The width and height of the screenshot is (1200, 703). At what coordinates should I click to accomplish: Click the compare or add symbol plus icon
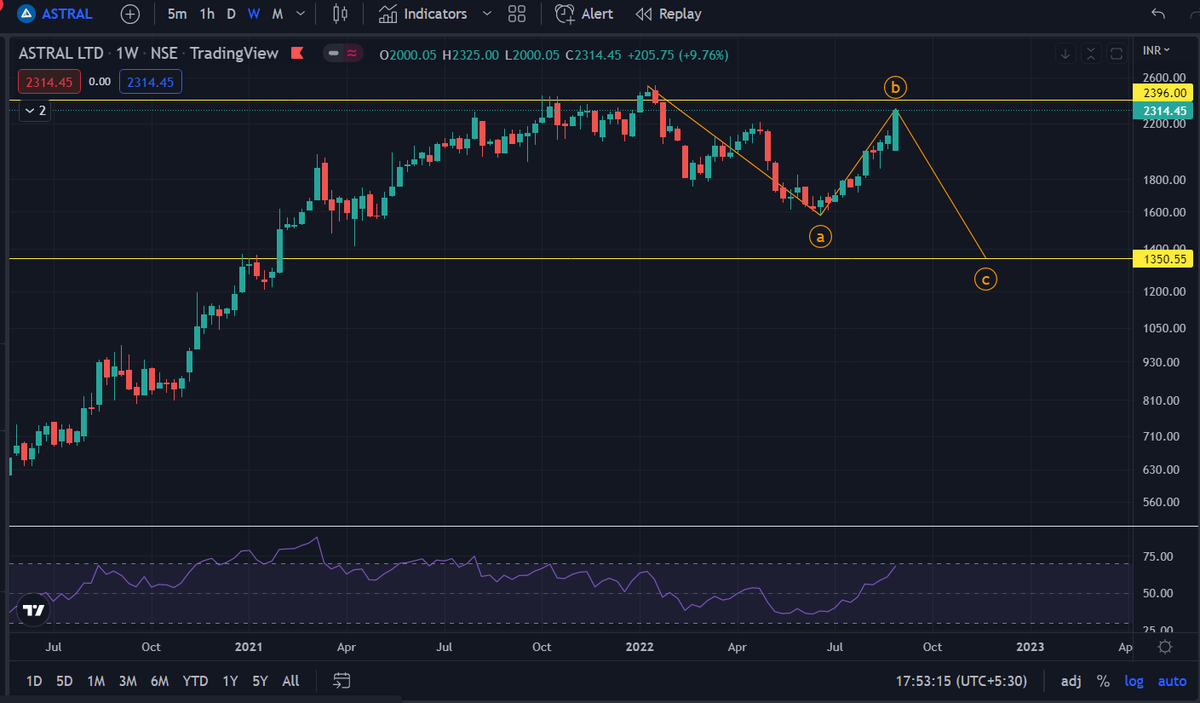(131, 14)
